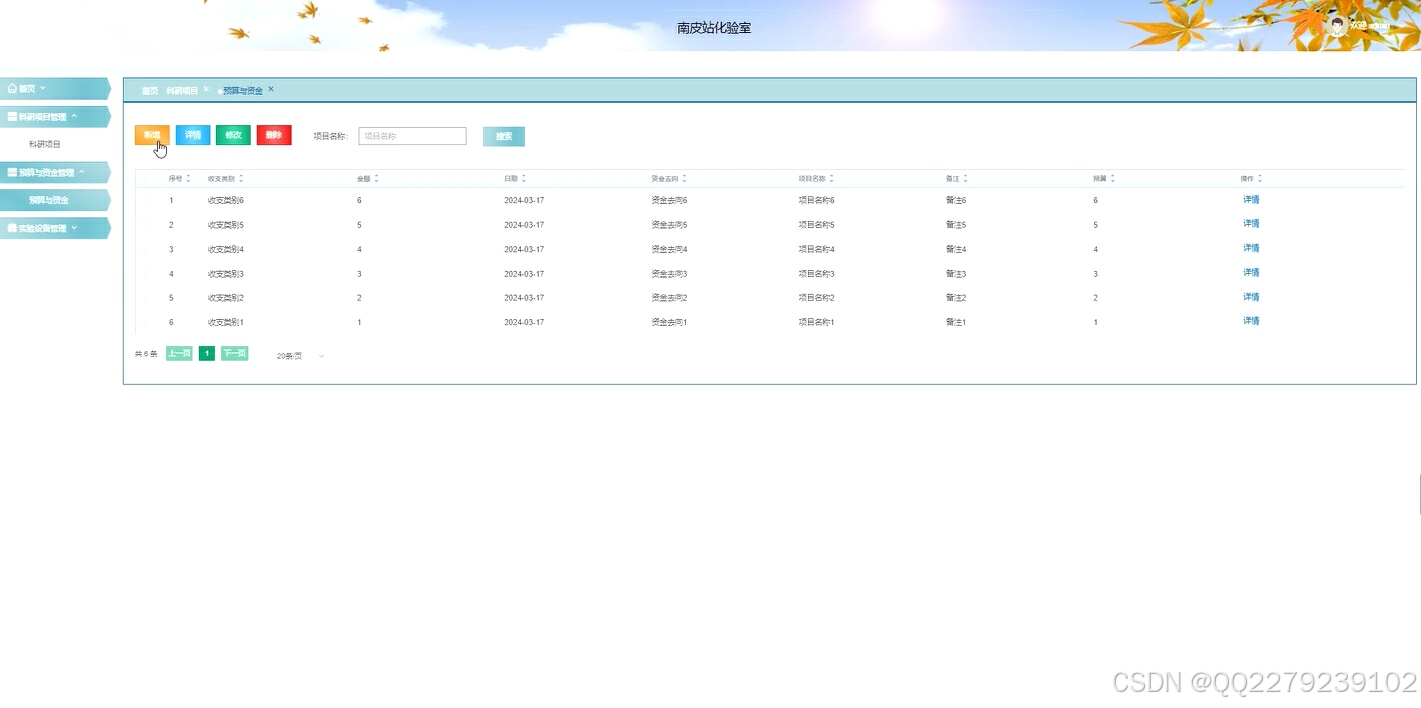Click the 科研项目管理 menu icon in sidebar
The width and height of the screenshot is (1421, 708).
click(x=11, y=116)
